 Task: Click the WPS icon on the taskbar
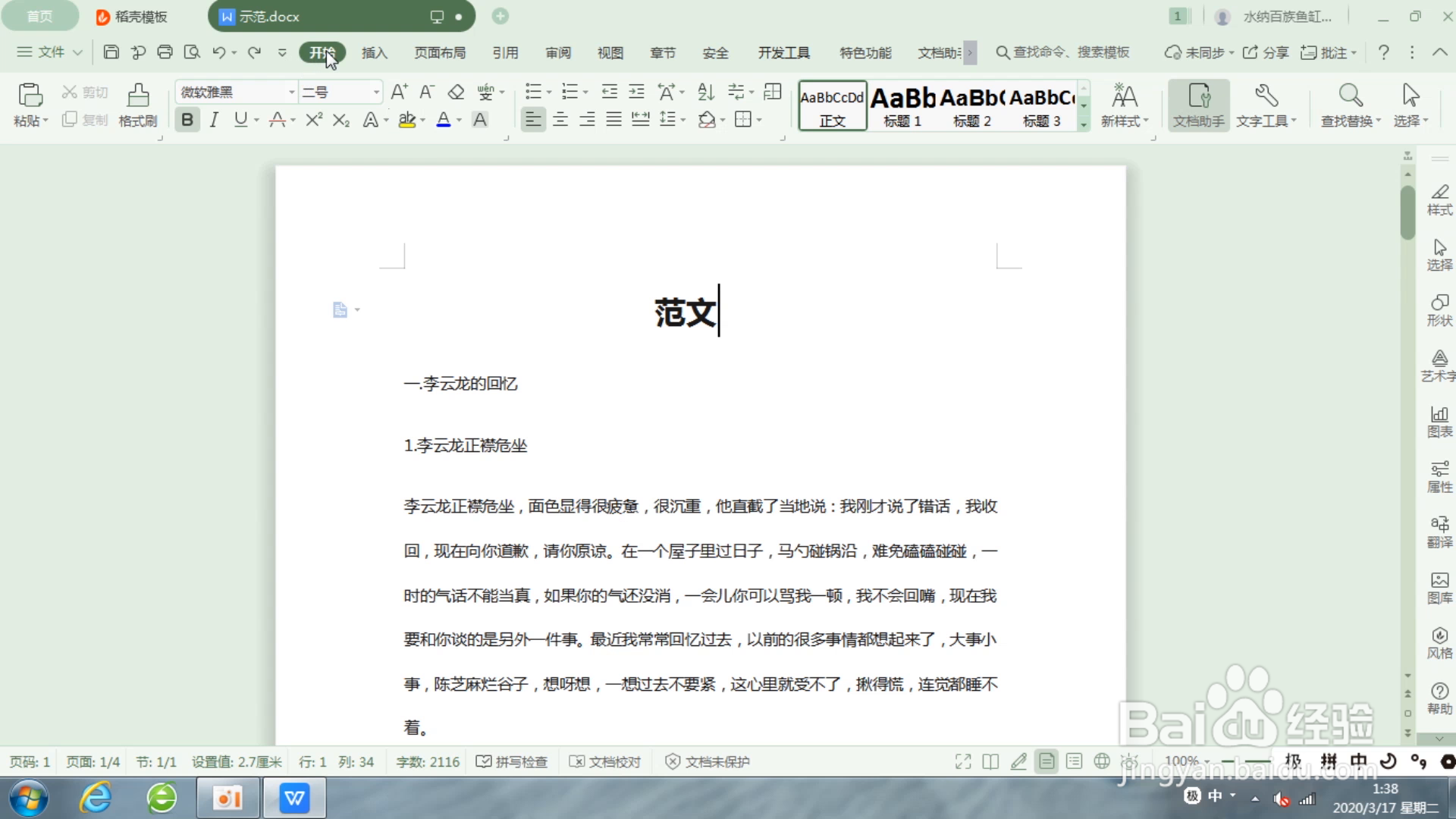[293, 798]
